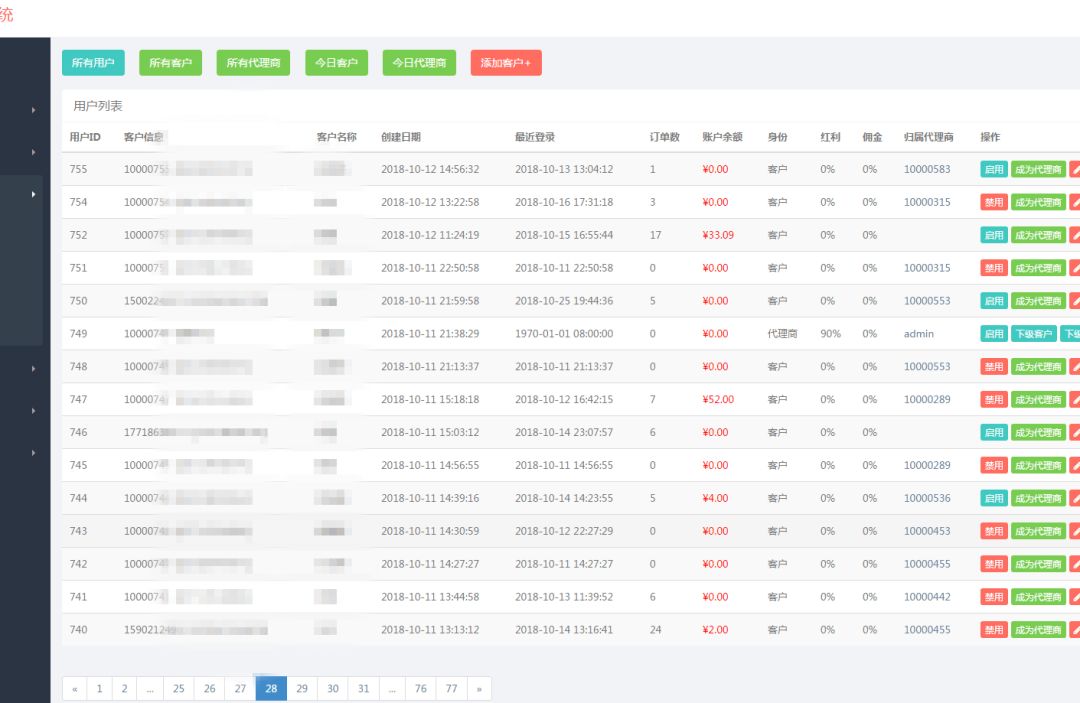This screenshot has height=703, width=1080.
Task: Open the edit pencil icon for user 747
Action: (x=1075, y=399)
